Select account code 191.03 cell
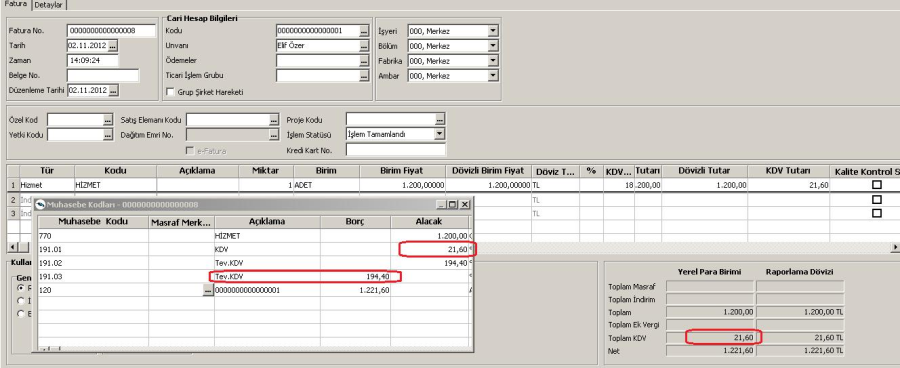Viewport: 900px width, 368px height. coord(93,277)
